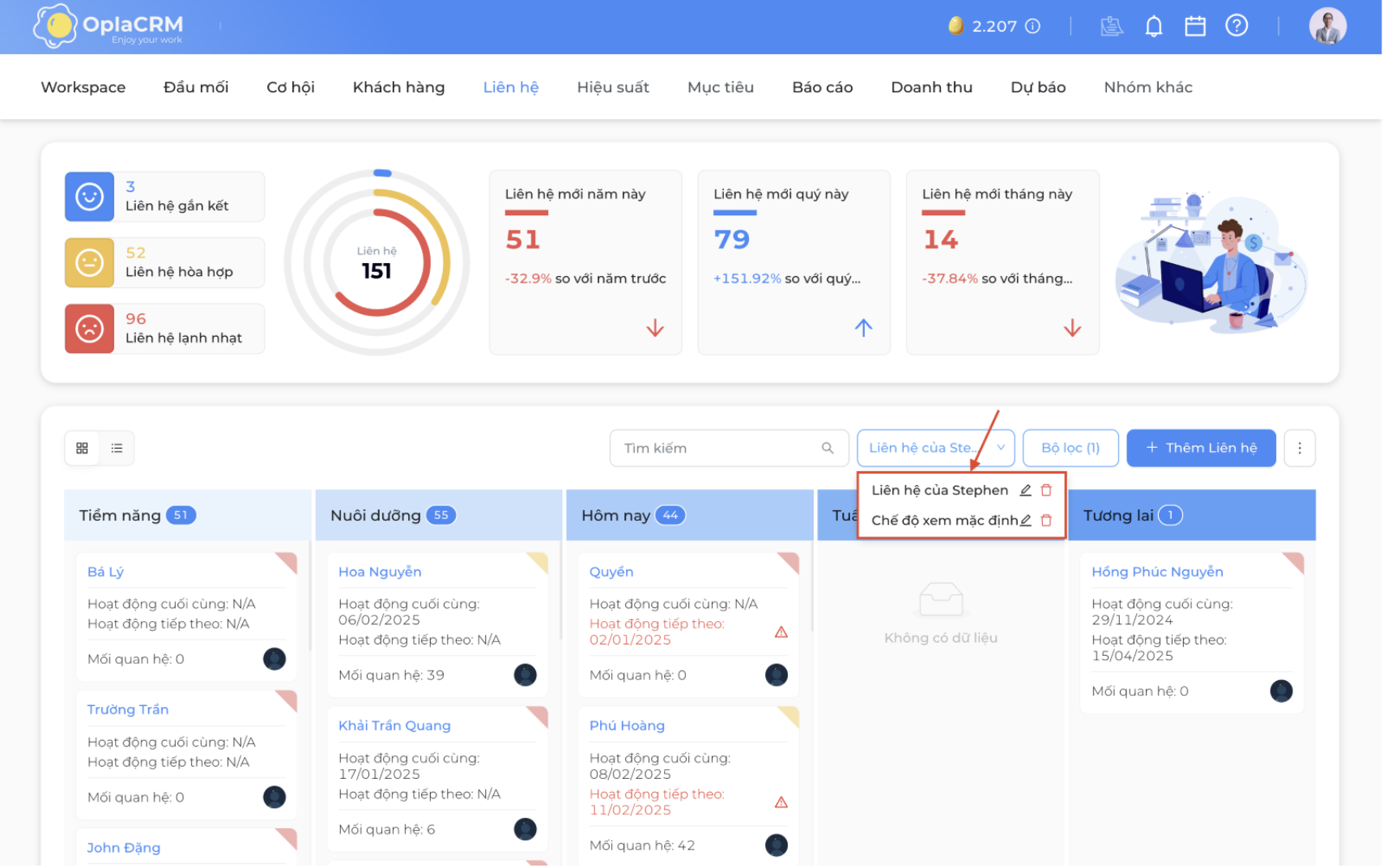The image size is (1383, 868).
Task: Open the Workspace tab
Action: pos(83,87)
